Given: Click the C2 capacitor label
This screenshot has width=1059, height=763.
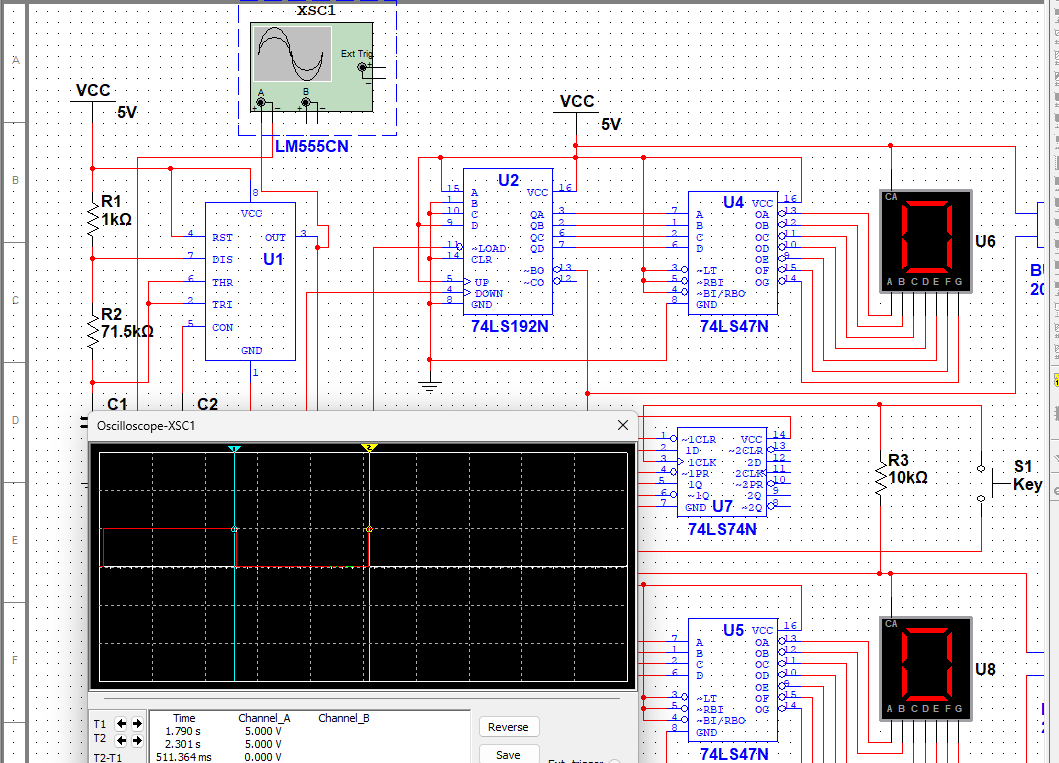Looking at the screenshot, I should (207, 404).
